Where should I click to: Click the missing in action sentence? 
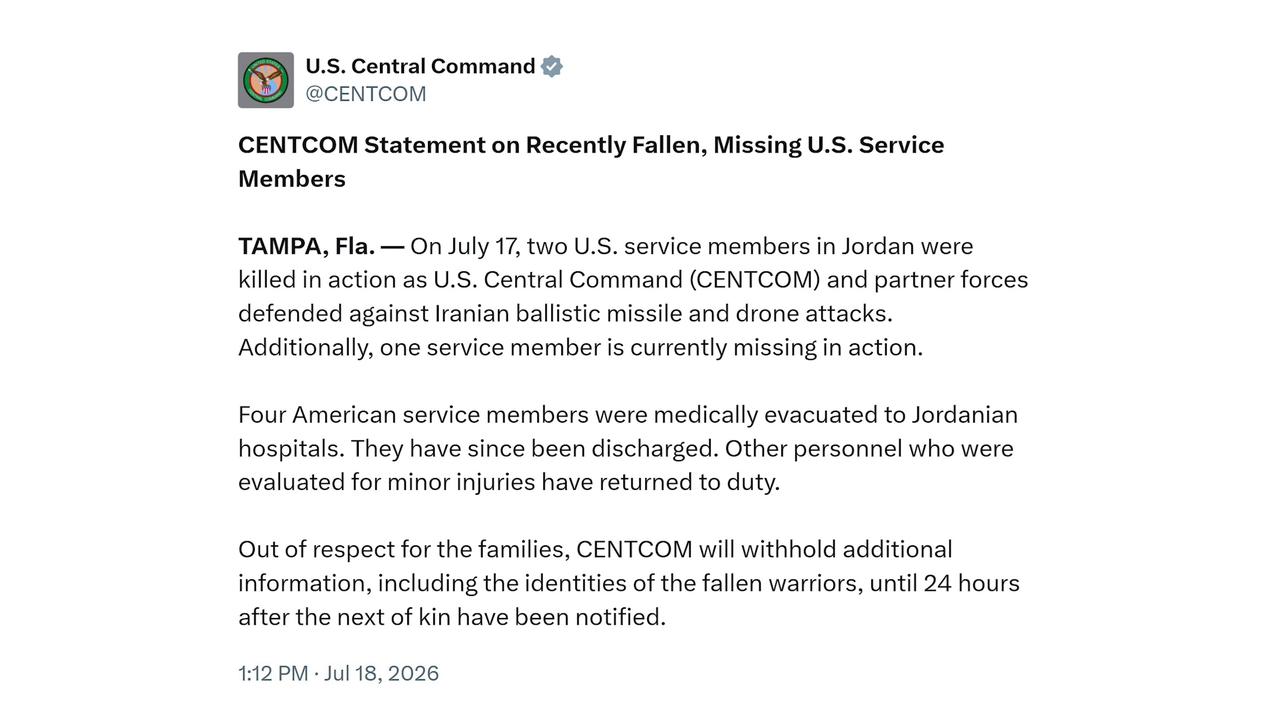coord(580,347)
